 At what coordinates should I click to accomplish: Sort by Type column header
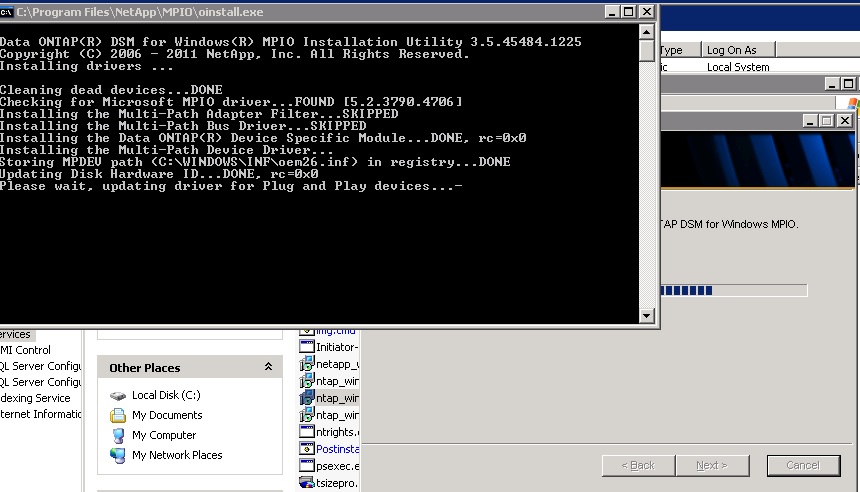tap(680, 50)
